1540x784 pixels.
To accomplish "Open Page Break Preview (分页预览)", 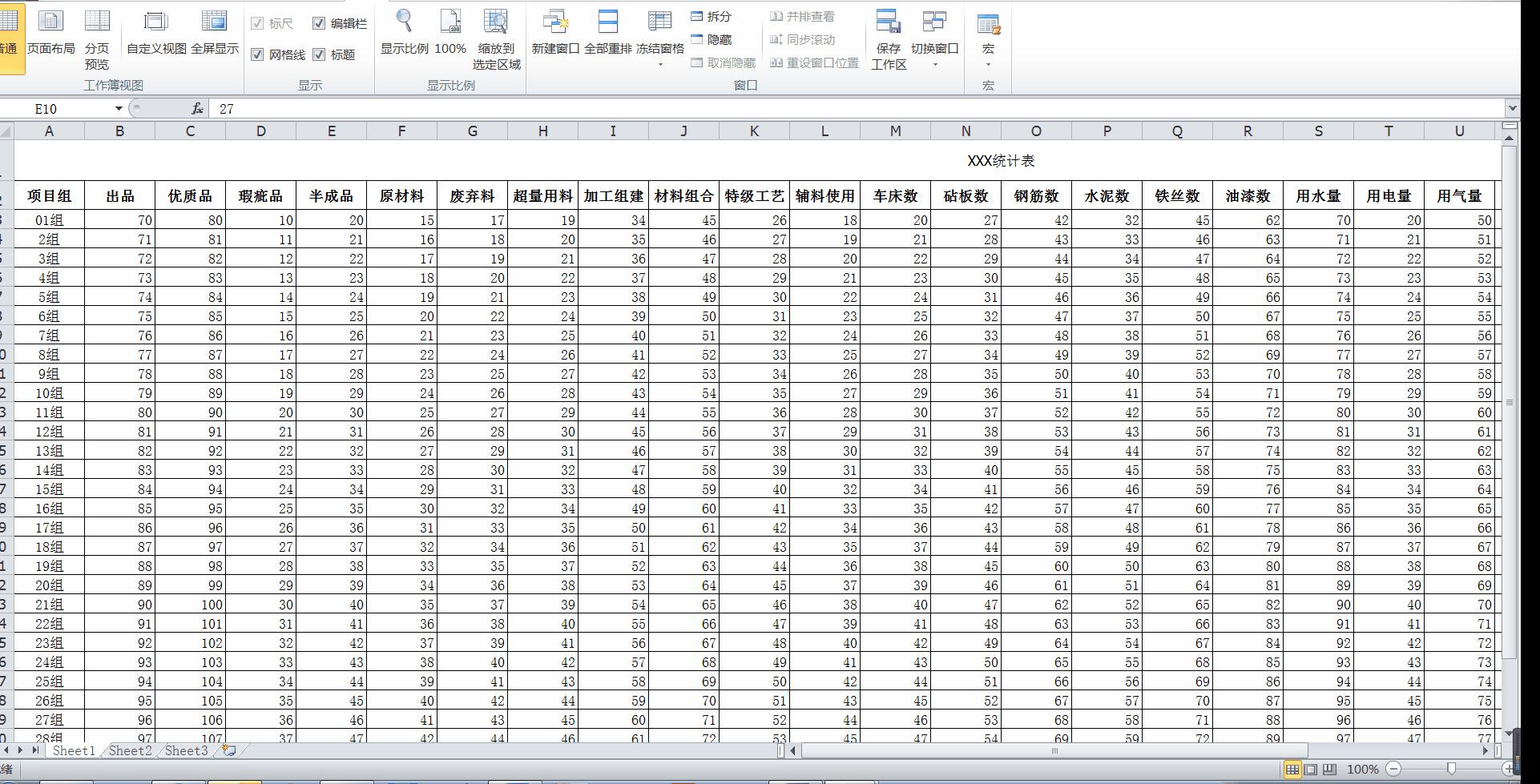I will [x=97, y=40].
